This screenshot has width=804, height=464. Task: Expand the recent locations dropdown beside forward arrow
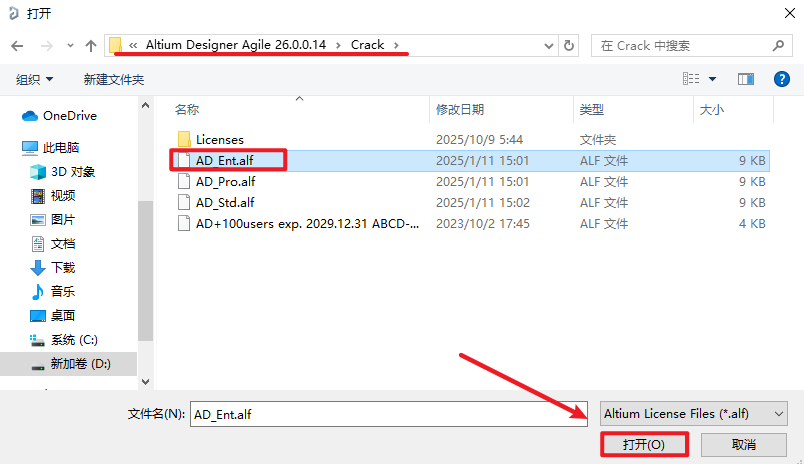click(x=69, y=46)
